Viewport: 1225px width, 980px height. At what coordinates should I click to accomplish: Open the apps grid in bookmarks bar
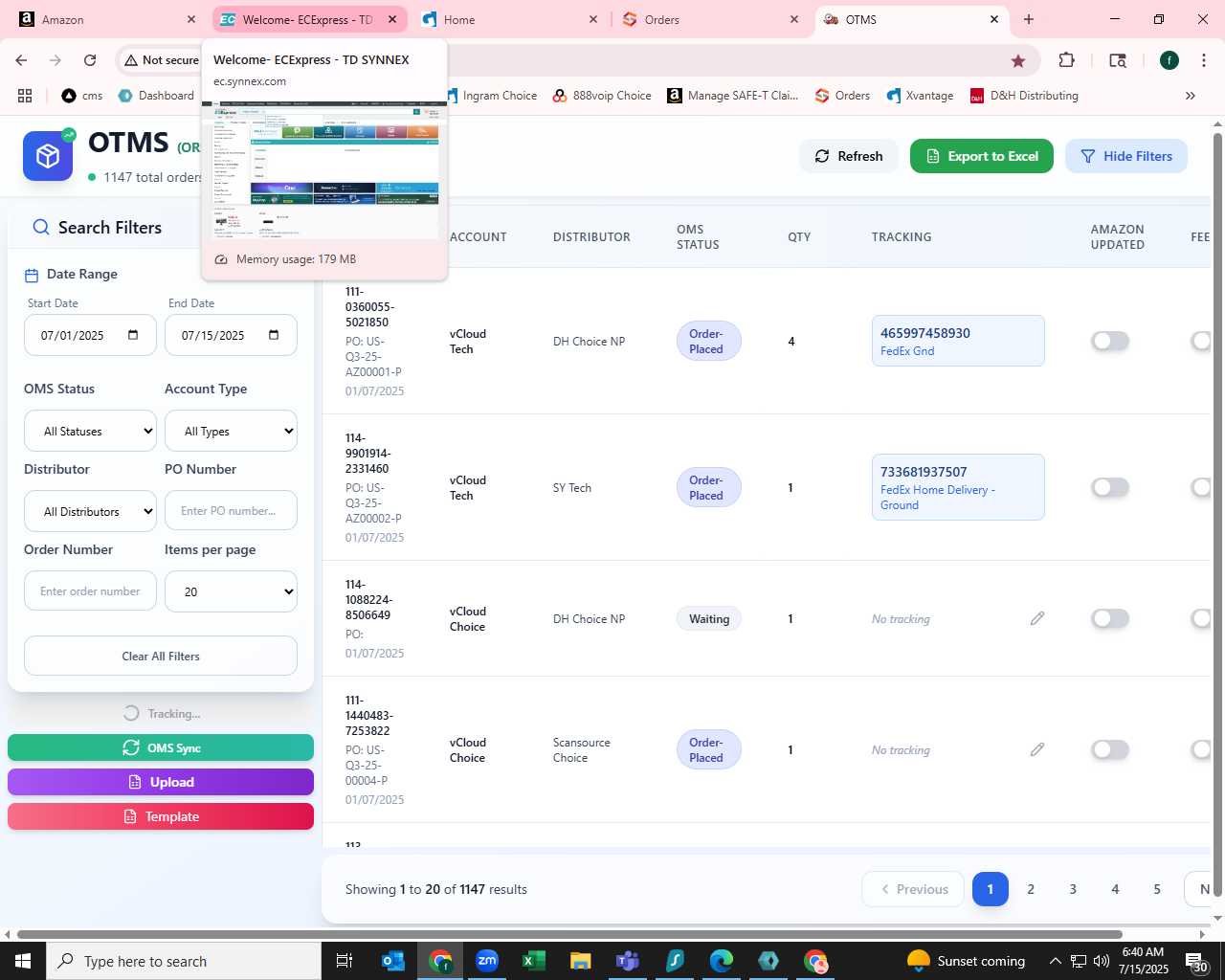[25, 96]
